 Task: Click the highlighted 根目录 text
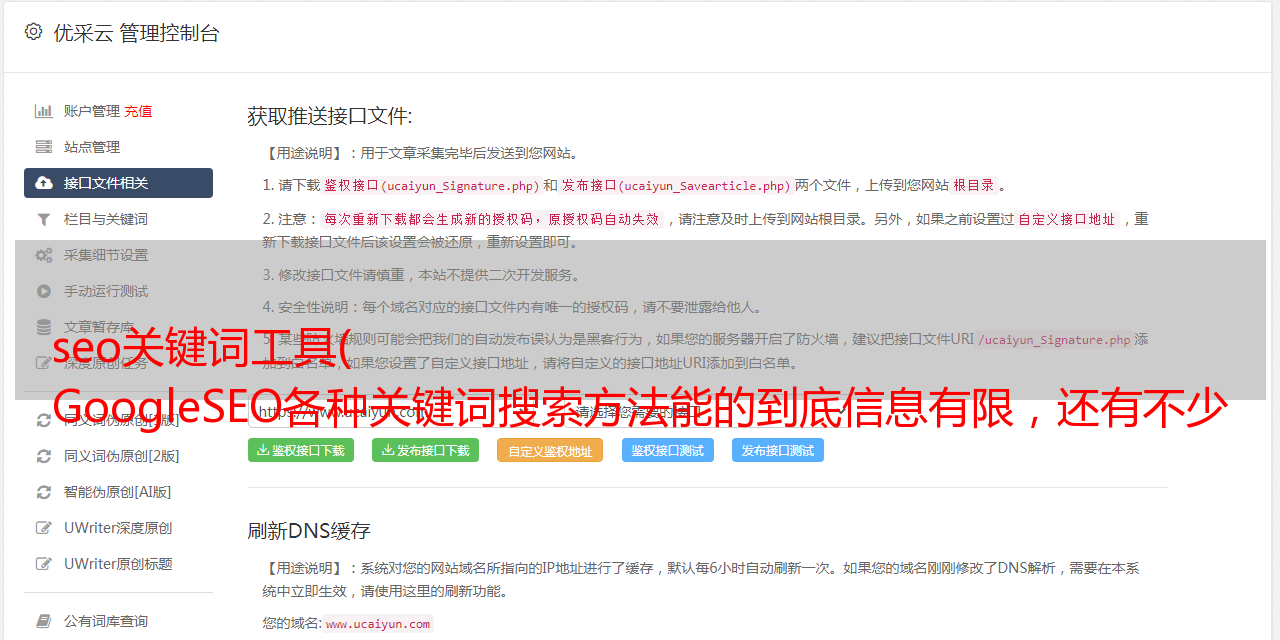[974, 185]
